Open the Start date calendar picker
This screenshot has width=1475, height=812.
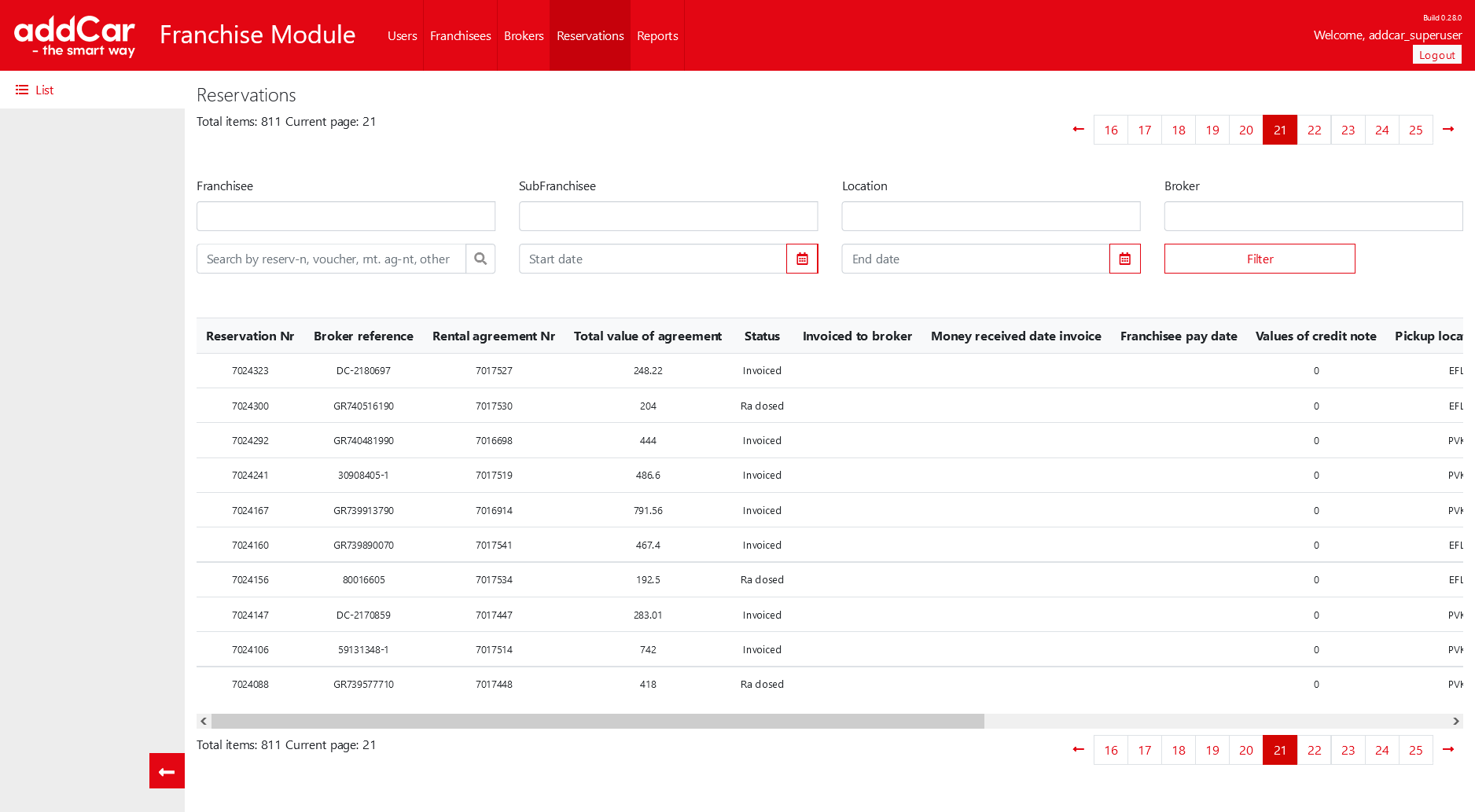click(x=802, y=259)
